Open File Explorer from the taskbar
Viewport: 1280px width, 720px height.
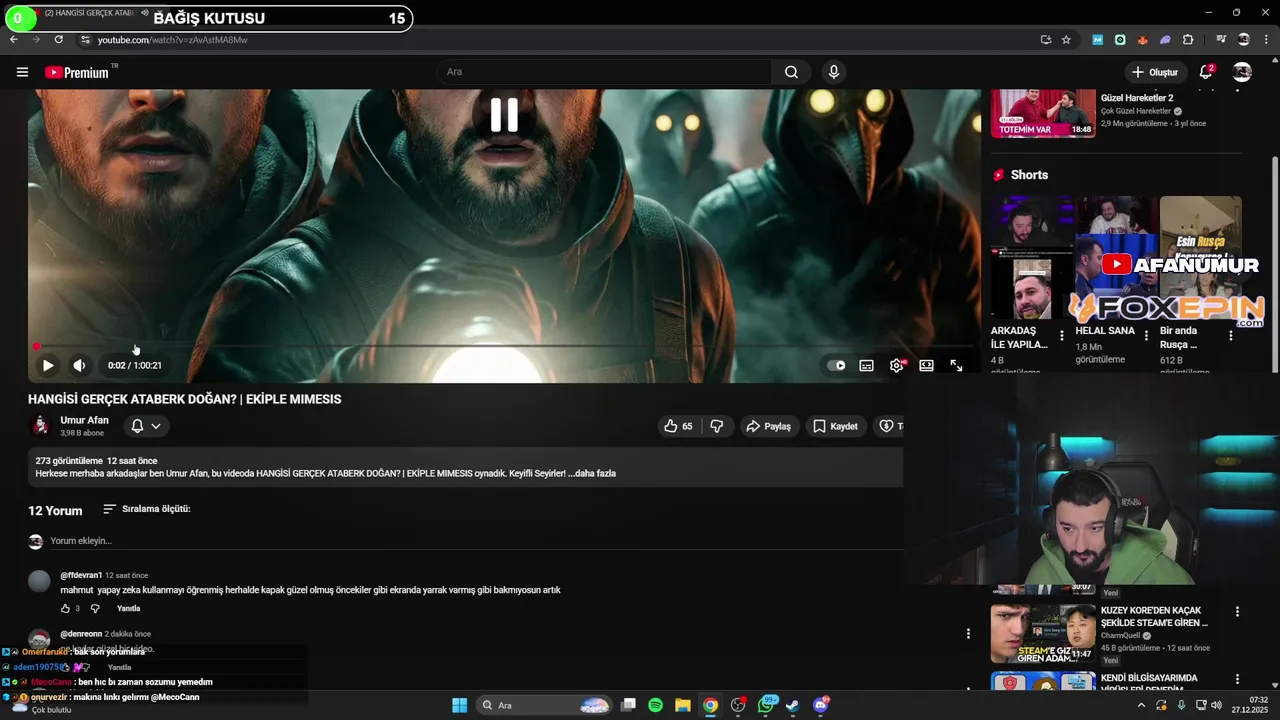(x=683, y=705)
